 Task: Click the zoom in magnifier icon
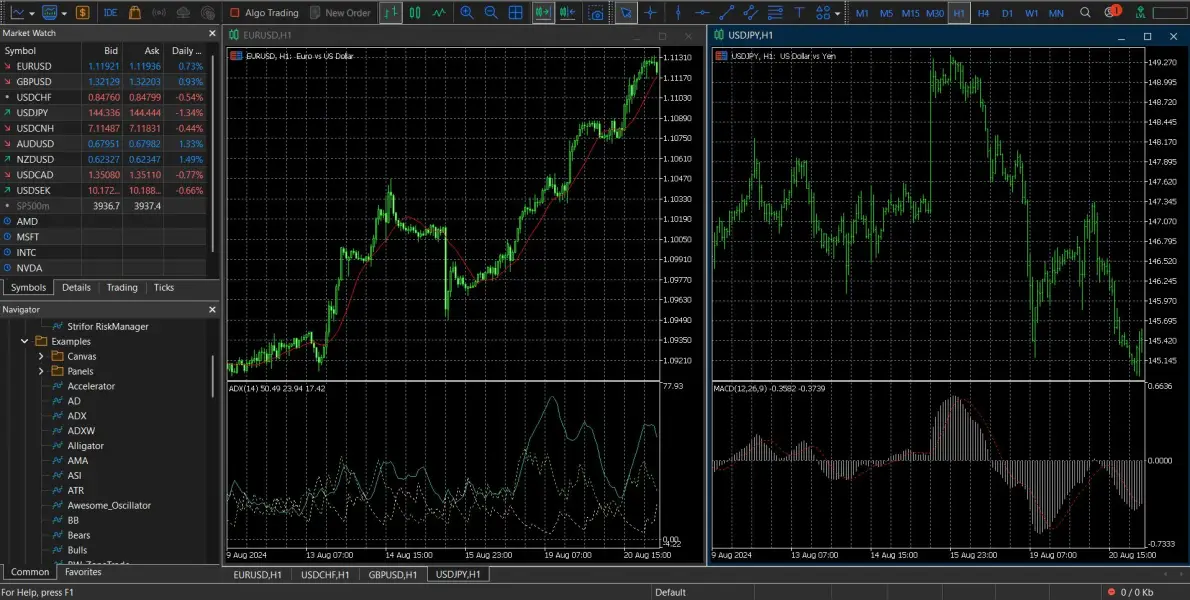[466, 13]
